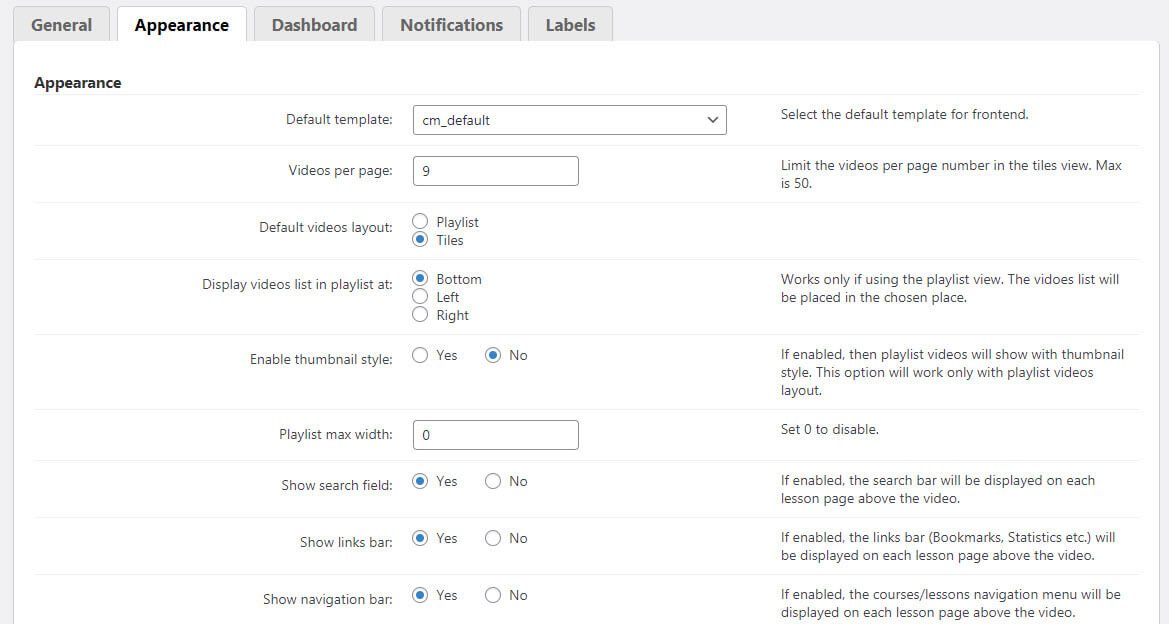Screen dimensions: 1169x624
Task: Disable the navigation bar display
Action: pos(491,595)
